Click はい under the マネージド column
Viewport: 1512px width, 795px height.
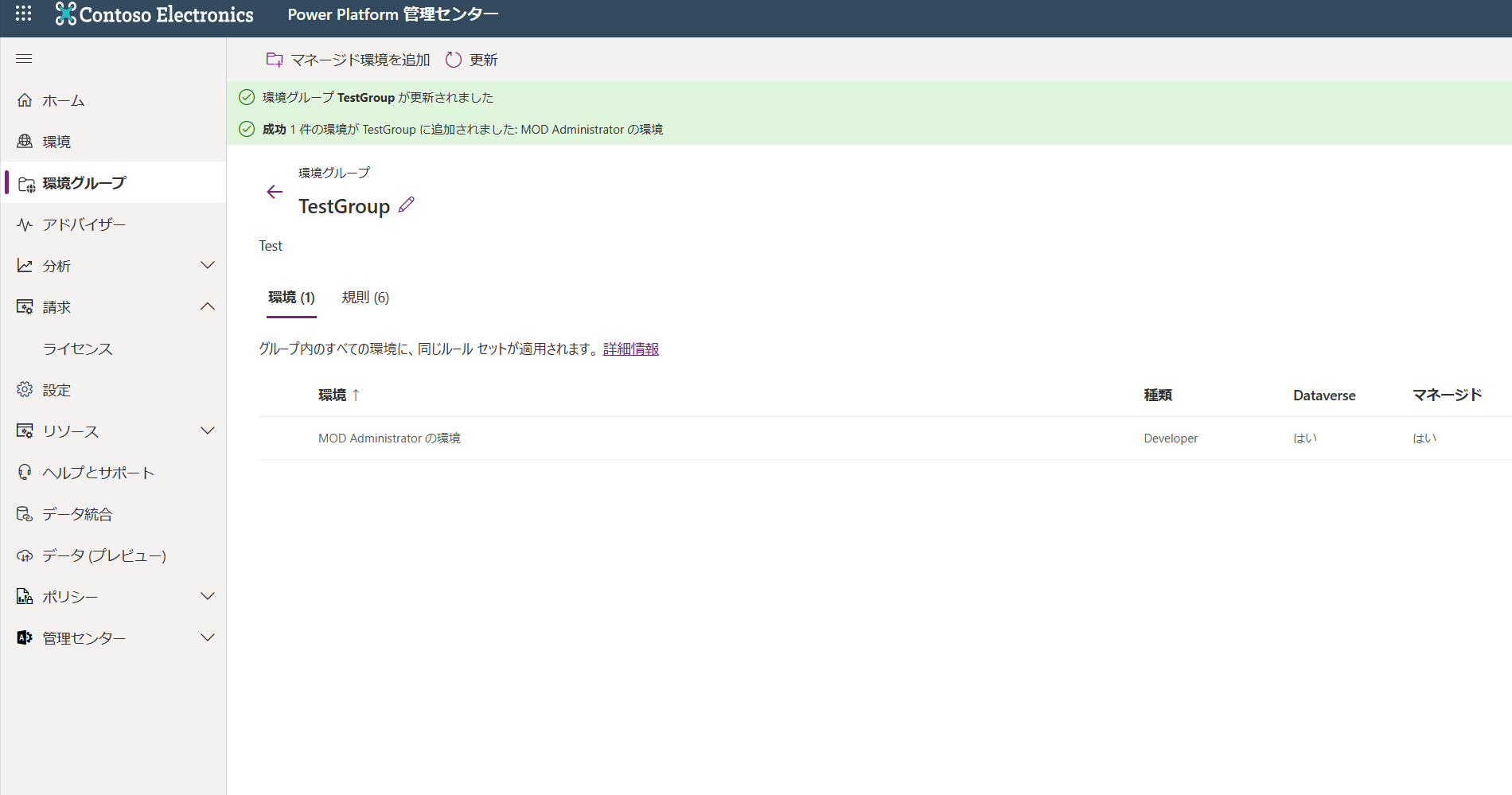click(x=1424, y=438)
